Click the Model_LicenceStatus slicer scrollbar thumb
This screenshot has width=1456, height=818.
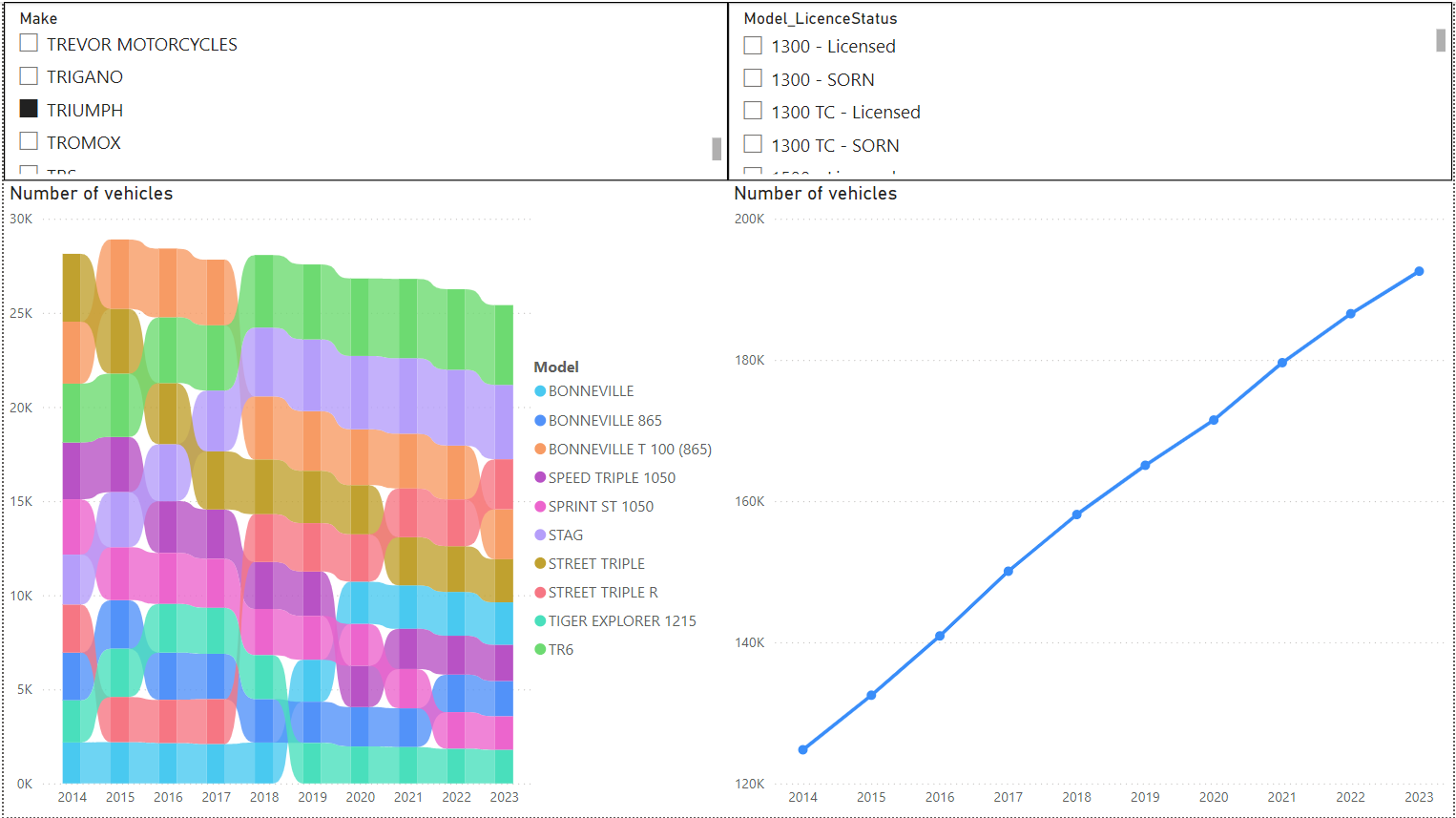click(1441, 40)
